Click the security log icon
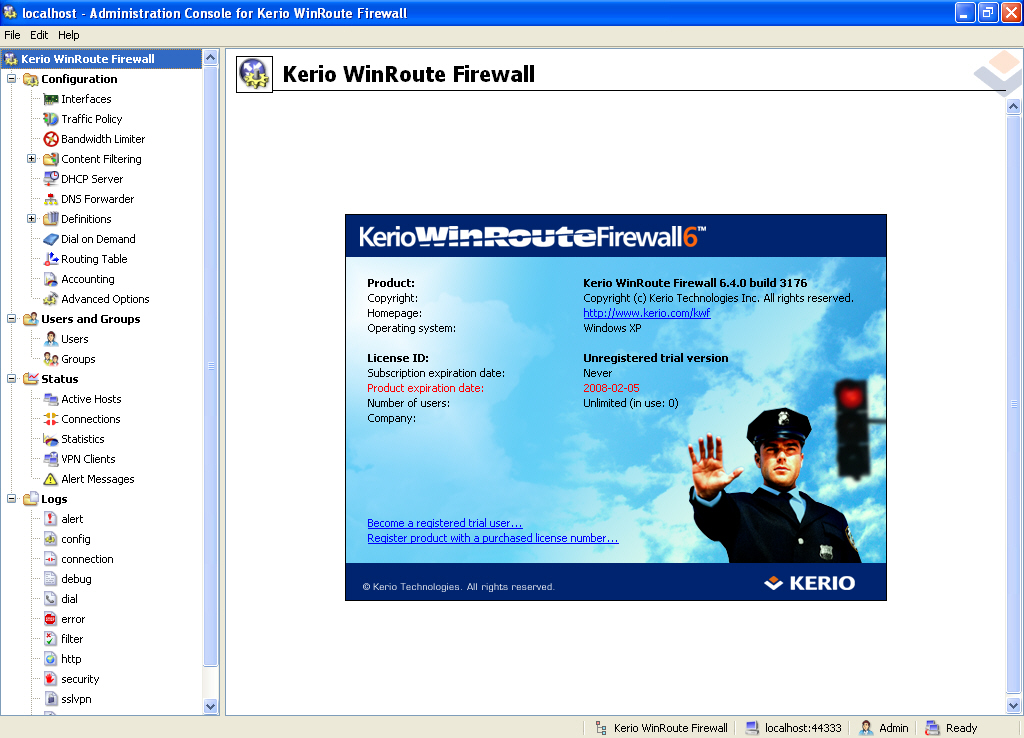 [x=51, y=679]
